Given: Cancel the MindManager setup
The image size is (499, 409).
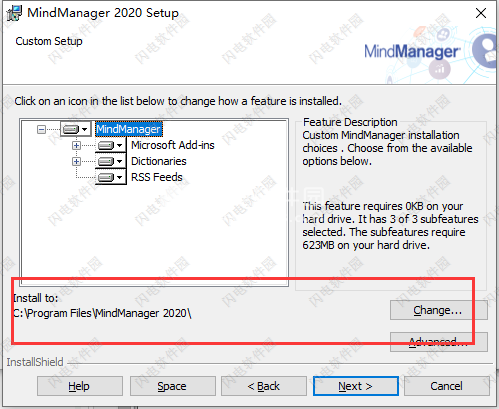Looking at the screenshot, I should [x=447, y=386].
